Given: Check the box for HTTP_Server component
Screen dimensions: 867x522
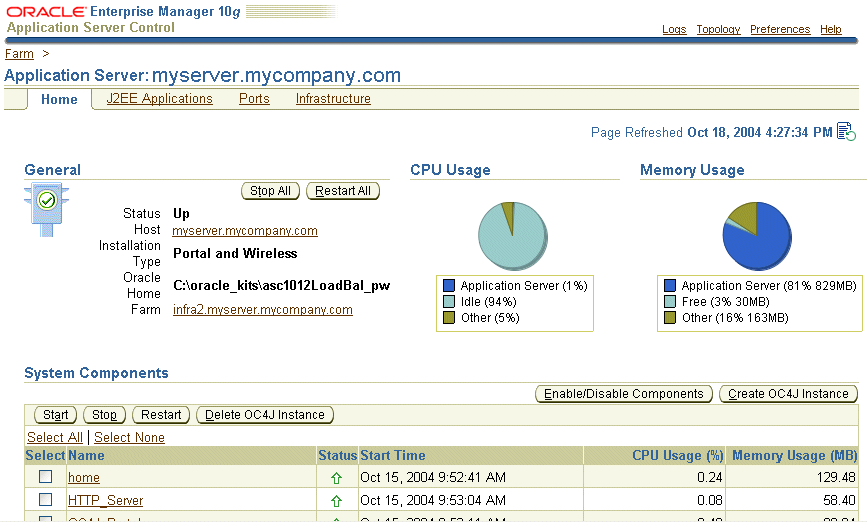Looking at the screenshot, I should tap(45, 500).
